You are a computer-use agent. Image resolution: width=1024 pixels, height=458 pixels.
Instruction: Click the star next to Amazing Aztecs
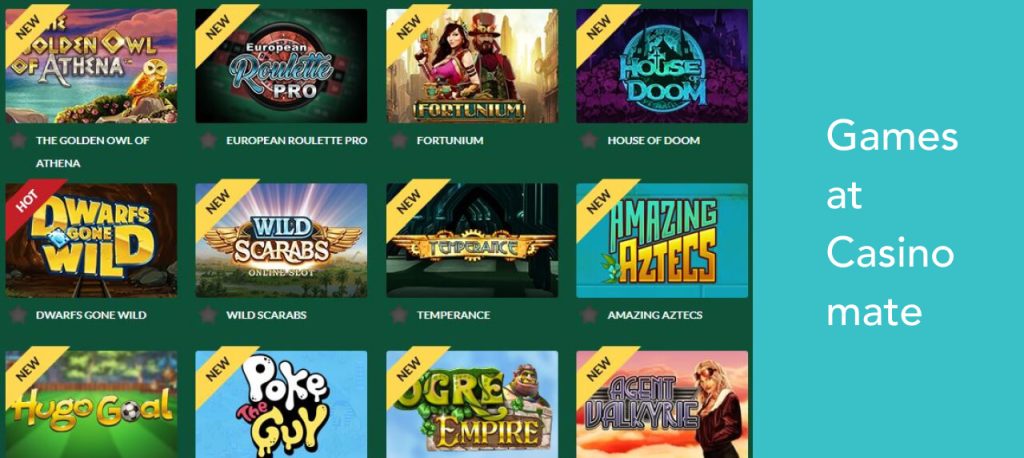coord(589,315)
